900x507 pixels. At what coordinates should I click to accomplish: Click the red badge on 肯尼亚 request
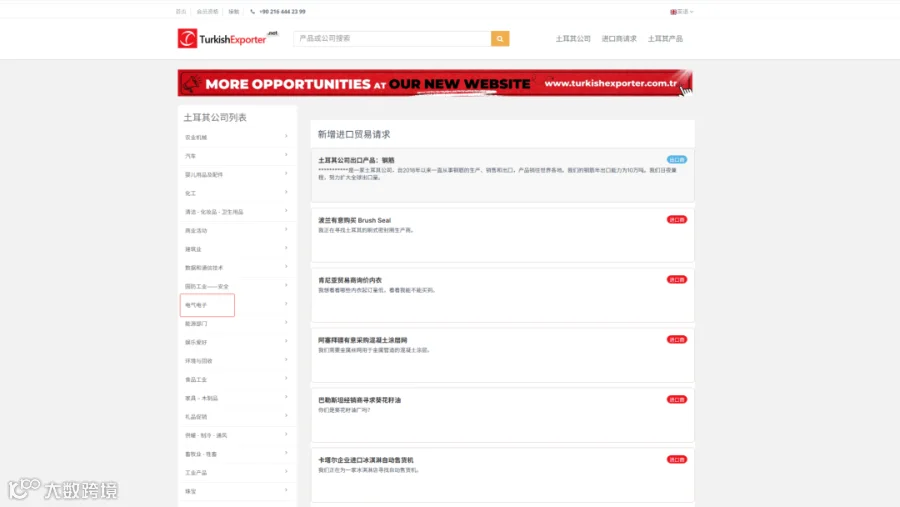(x=677, y=280)
